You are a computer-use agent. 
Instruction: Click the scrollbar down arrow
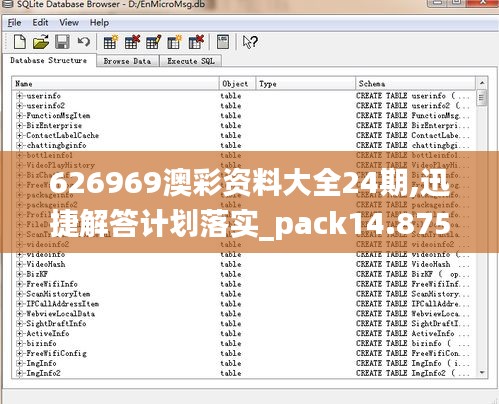click(482, 372)
